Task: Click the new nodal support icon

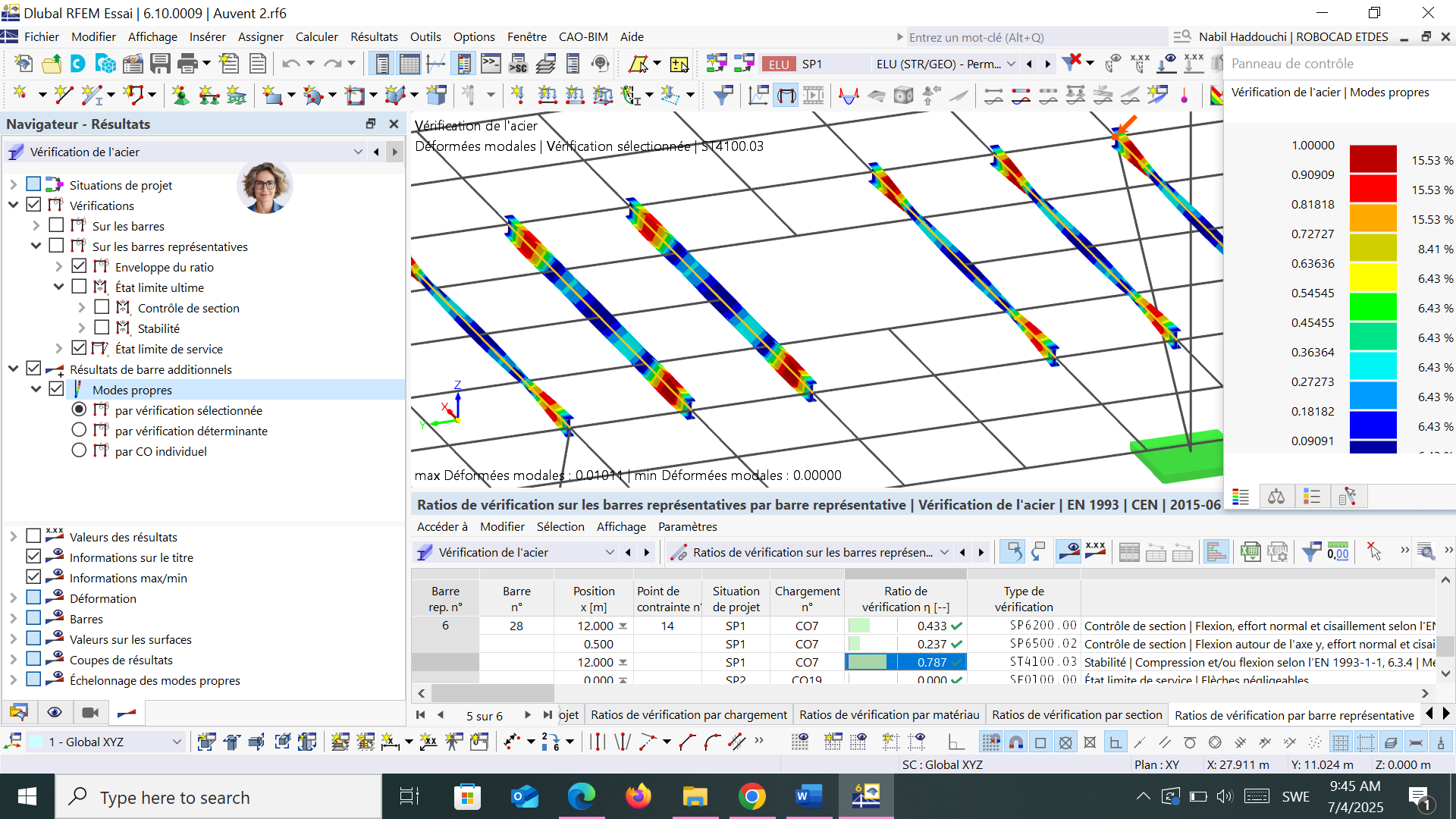Action: (180, 95)
